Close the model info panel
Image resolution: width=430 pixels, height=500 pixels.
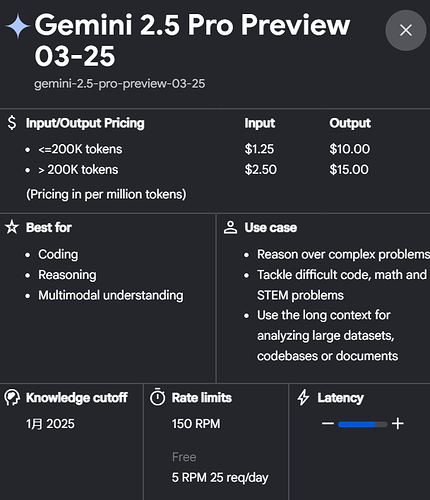pos(406,30)
